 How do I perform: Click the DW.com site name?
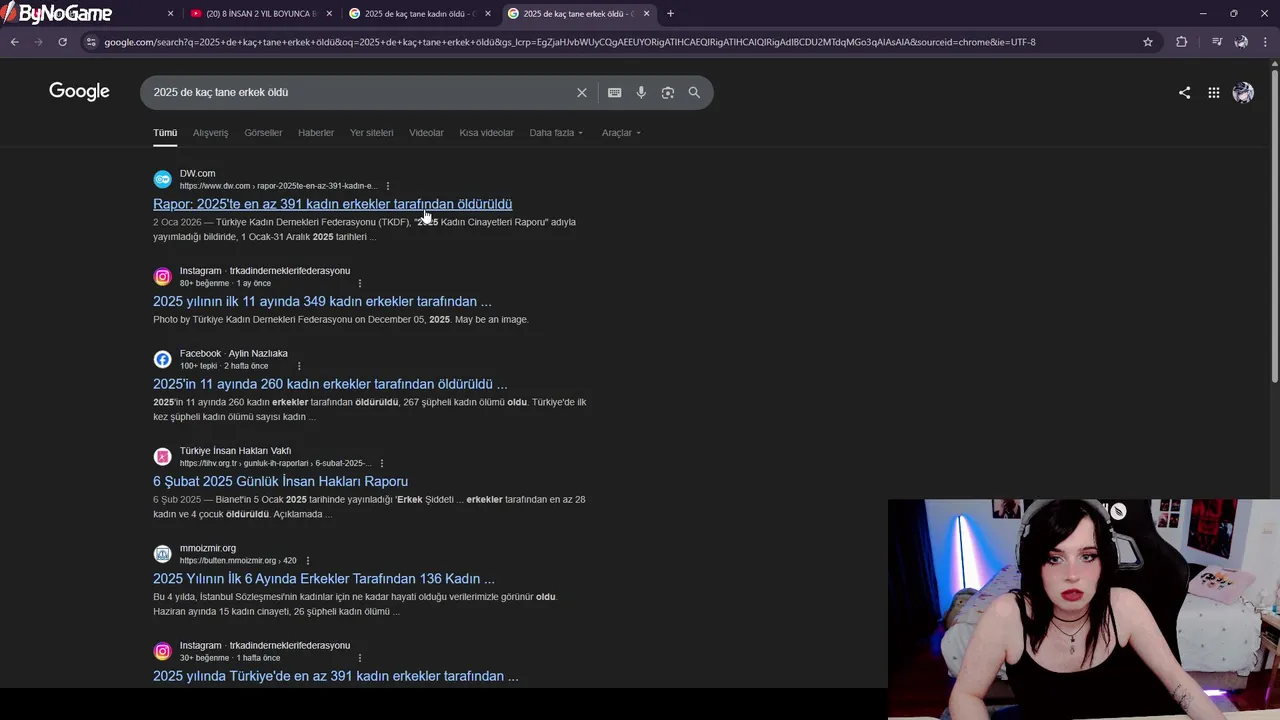[x=197, y=173]
